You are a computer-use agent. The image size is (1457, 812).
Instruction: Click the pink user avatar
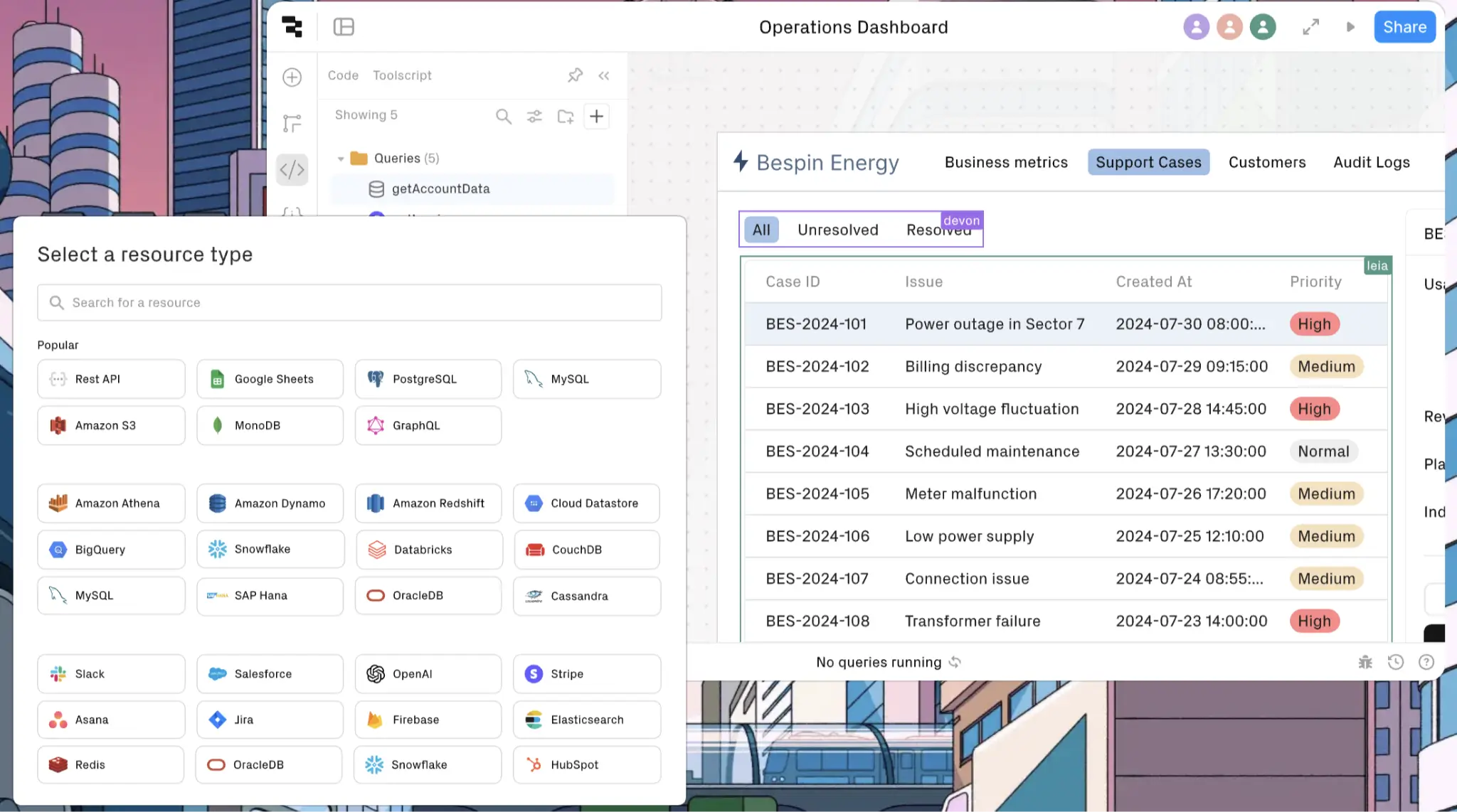[1229, 27]
